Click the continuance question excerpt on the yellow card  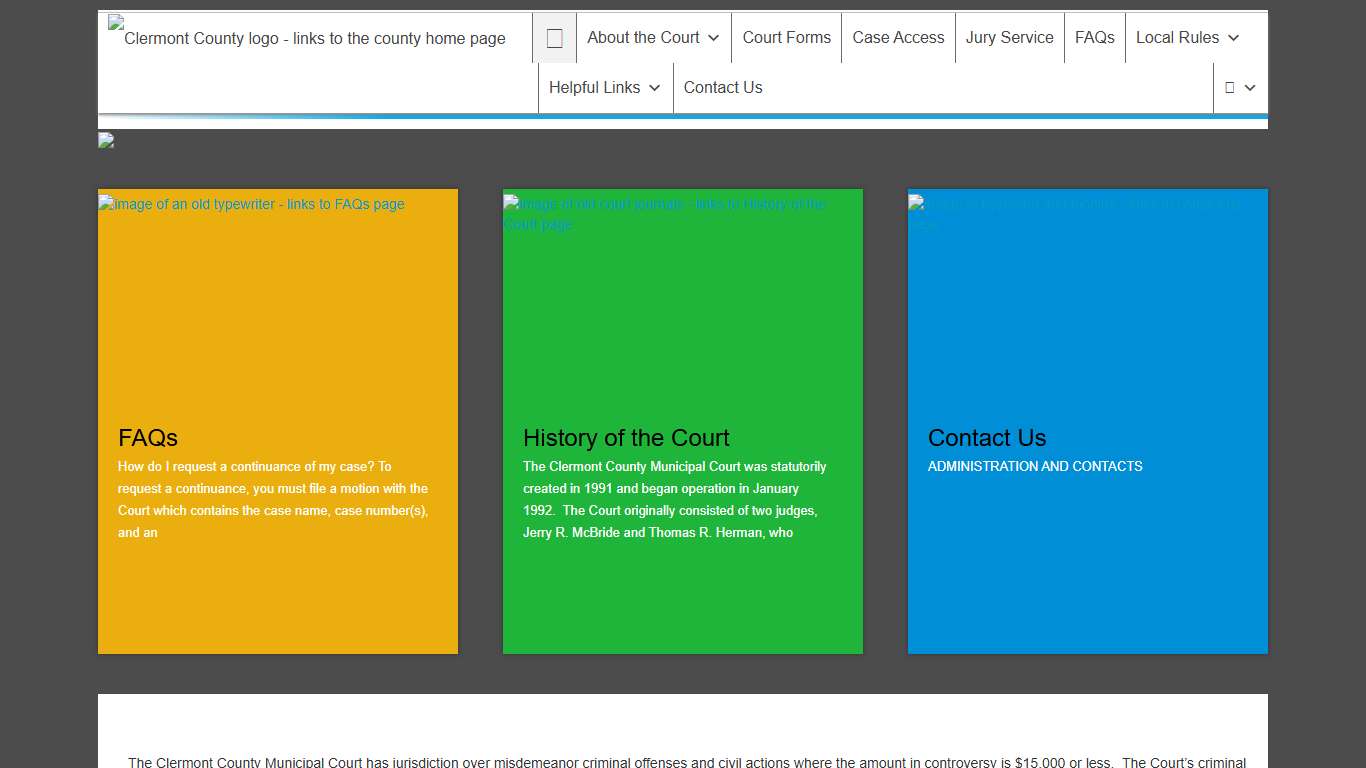272,499
